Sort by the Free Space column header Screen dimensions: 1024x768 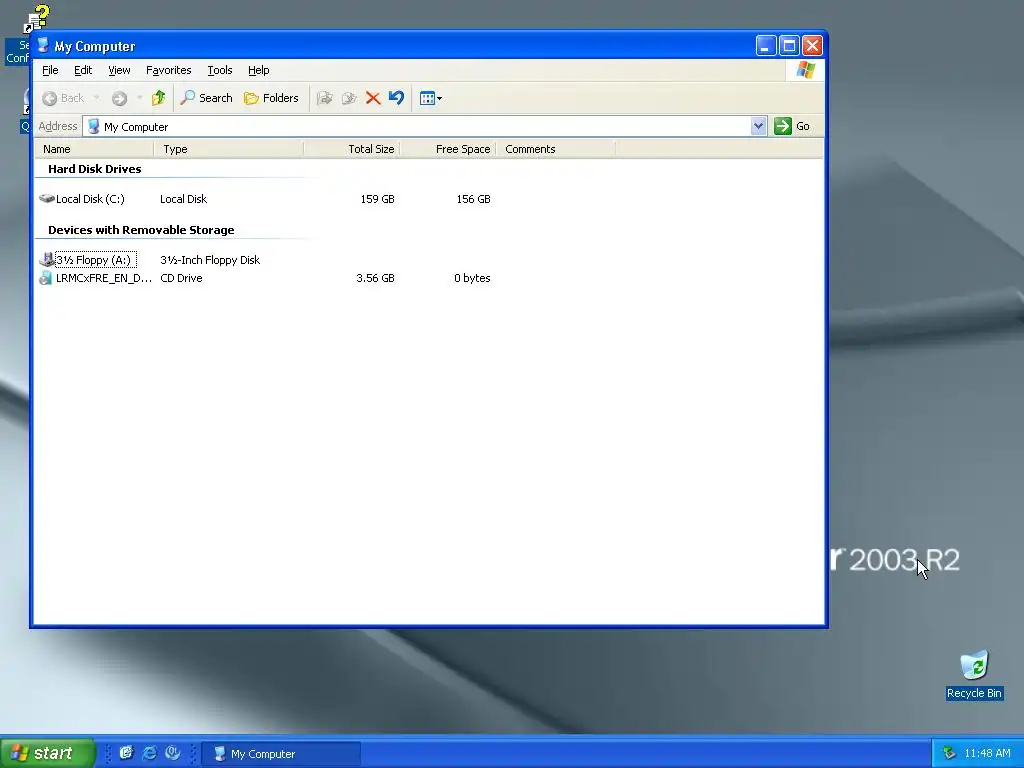(x=449, y=149)
